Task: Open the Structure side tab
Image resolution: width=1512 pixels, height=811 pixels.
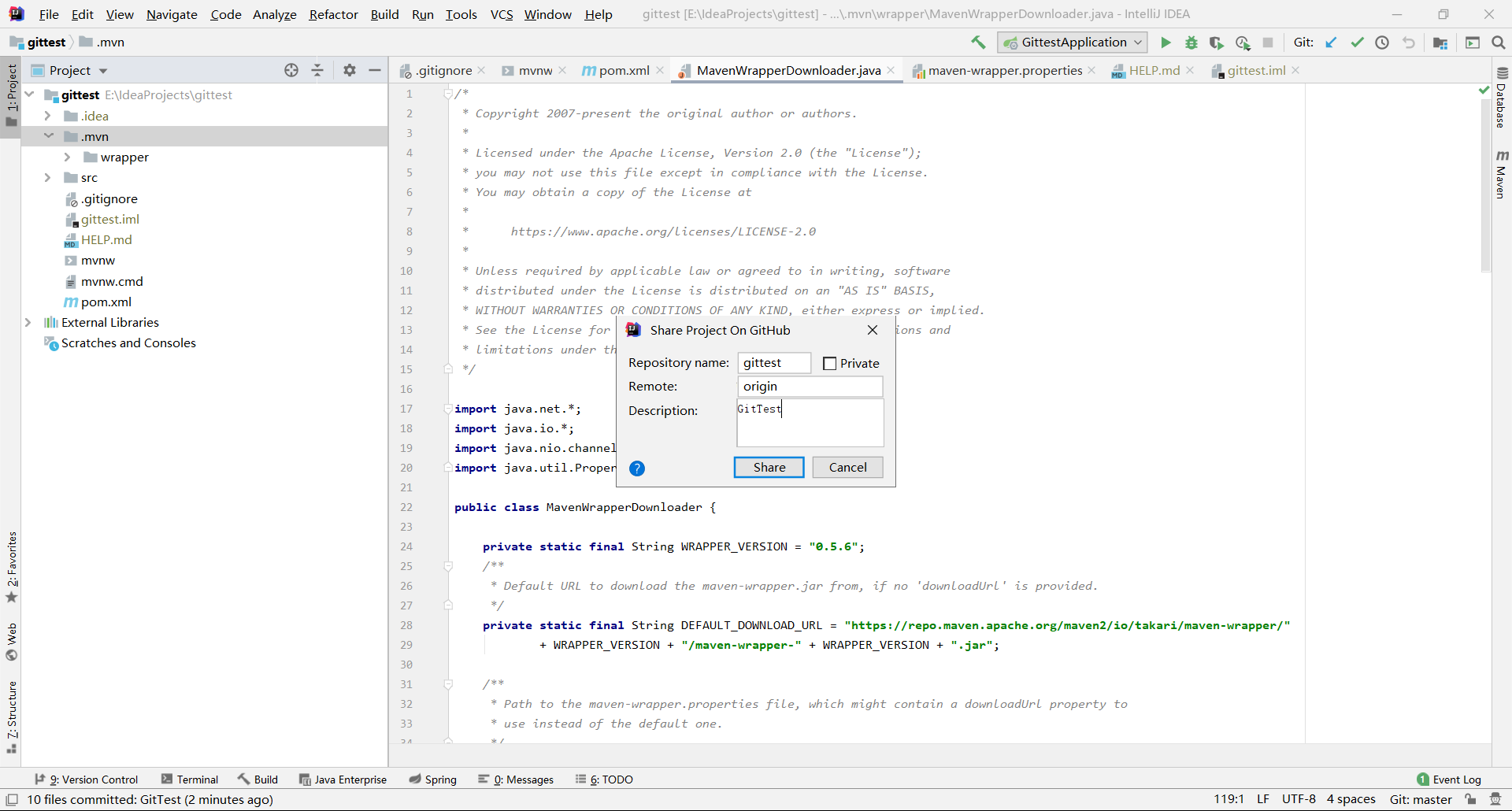Action: tap(11, 717)
